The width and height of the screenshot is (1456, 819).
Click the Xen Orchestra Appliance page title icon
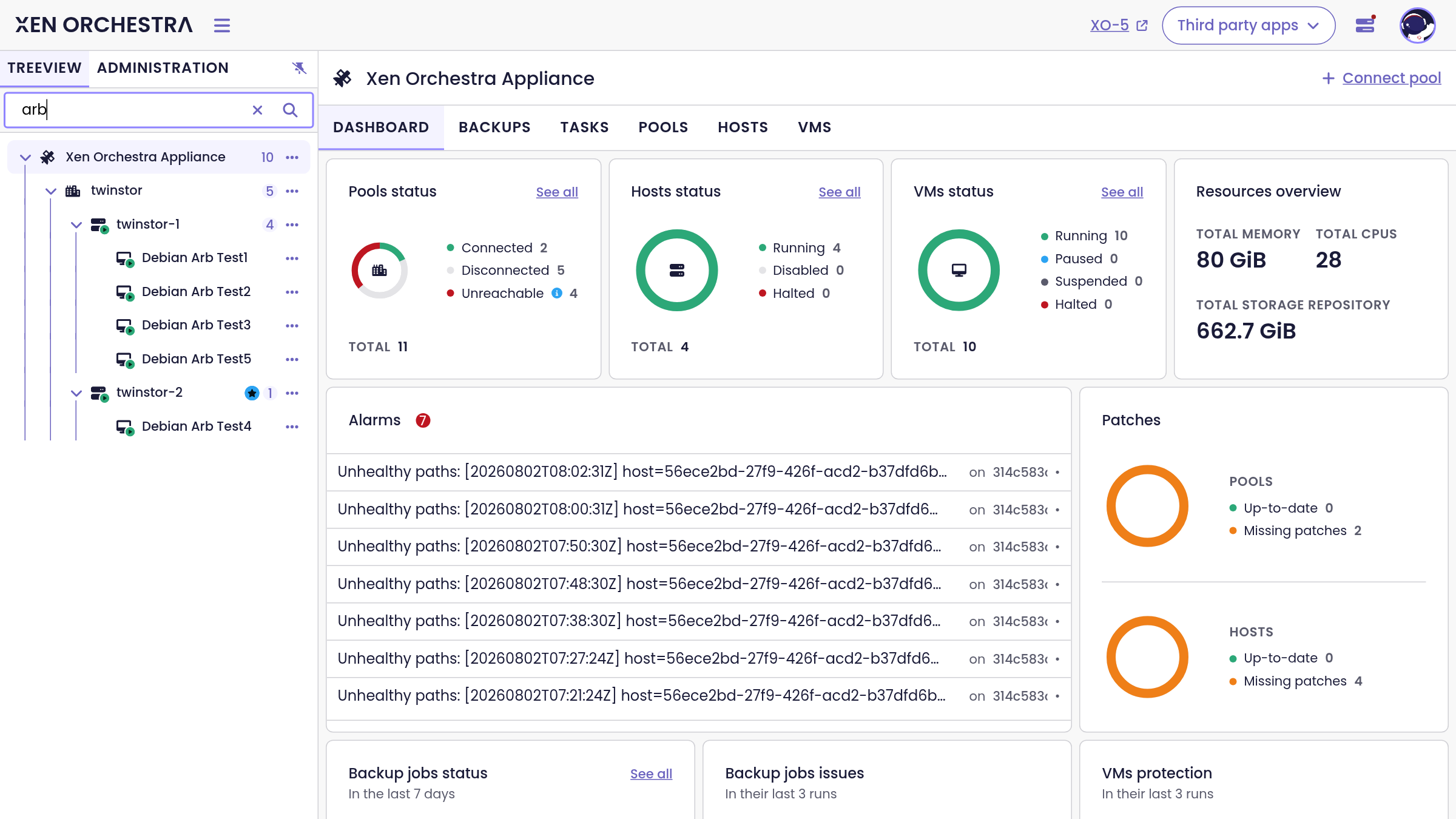[x=343, y=78]
